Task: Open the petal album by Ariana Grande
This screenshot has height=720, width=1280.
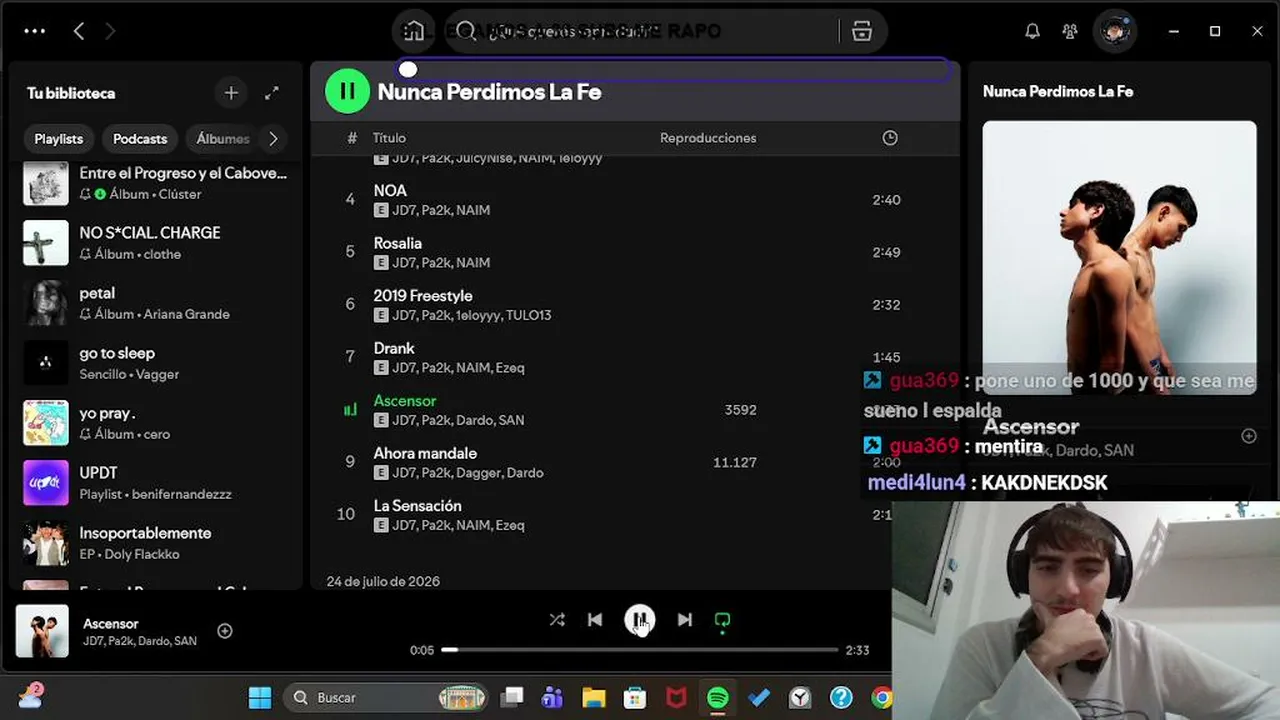Action: point(157,303)
